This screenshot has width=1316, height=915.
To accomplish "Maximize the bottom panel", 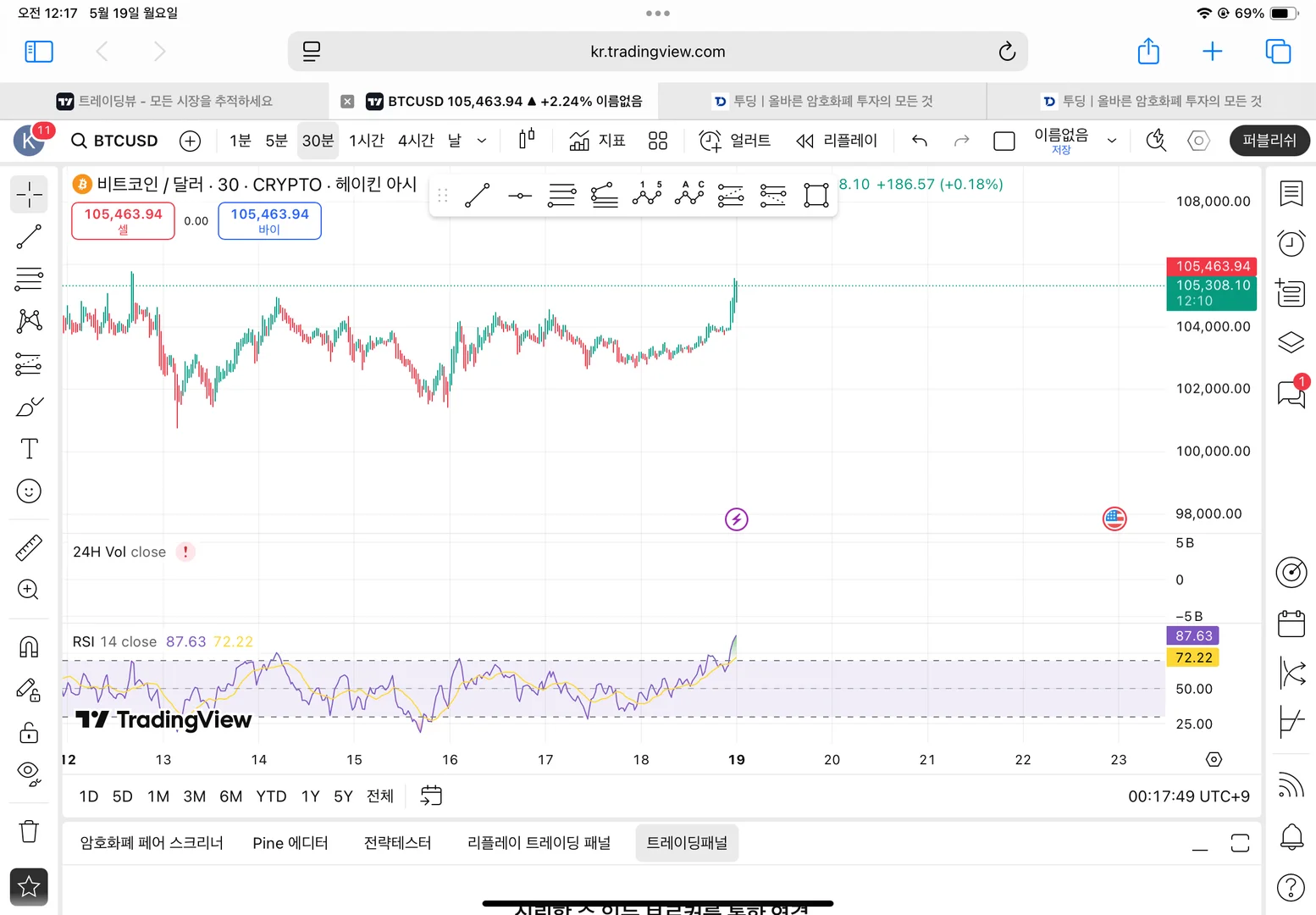I will click(1240, 844).
